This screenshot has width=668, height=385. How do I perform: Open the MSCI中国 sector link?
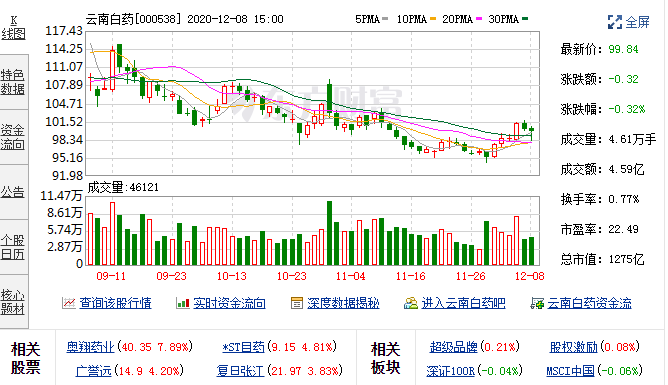570,371
